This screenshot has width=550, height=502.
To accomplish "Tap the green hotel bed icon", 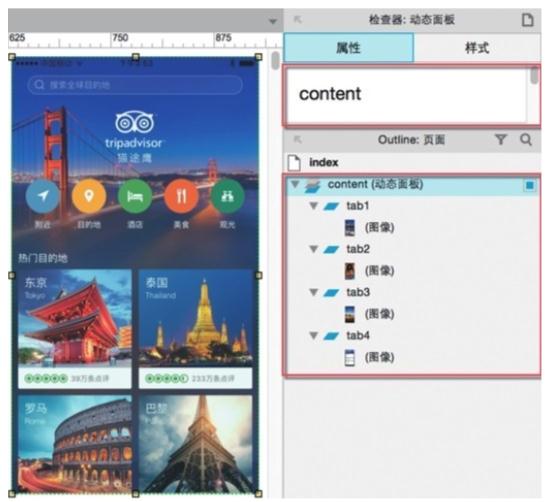I will tap(135, 196).
